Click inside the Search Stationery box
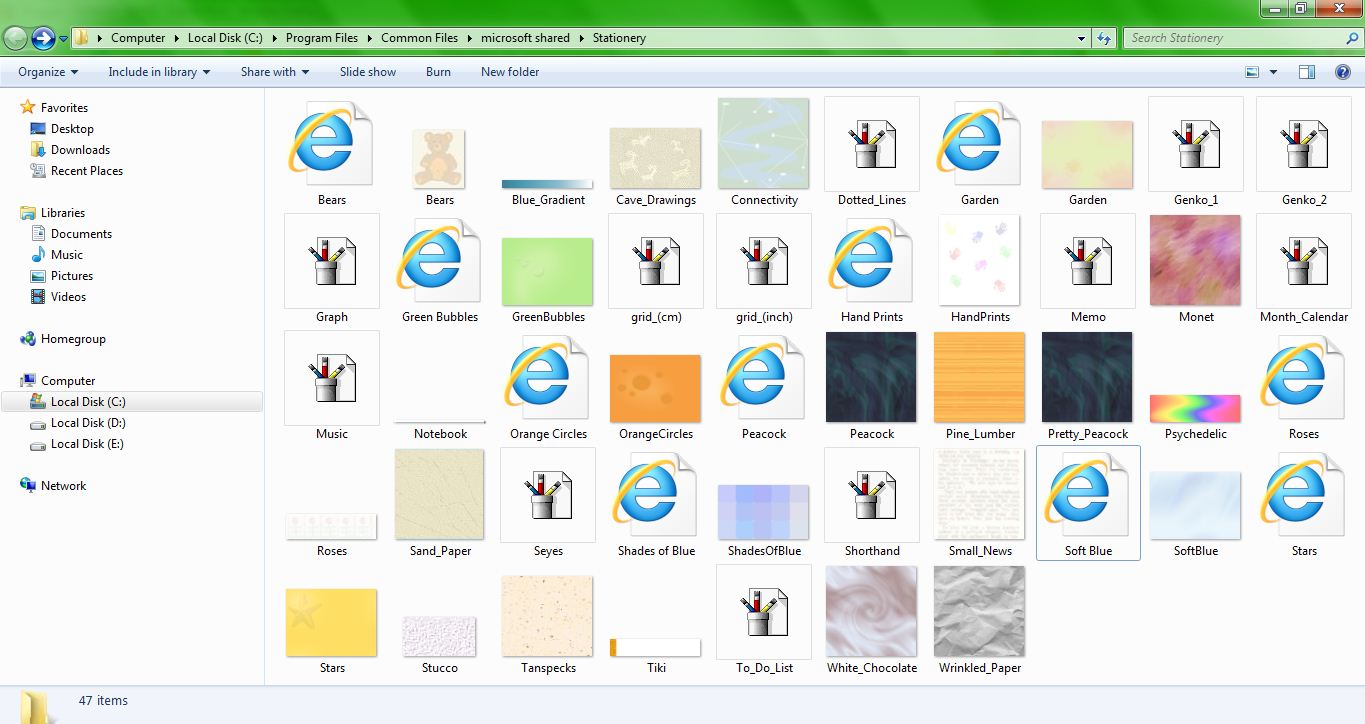Viewport: 1365px width, 724px height. [x=1230, y=37]
